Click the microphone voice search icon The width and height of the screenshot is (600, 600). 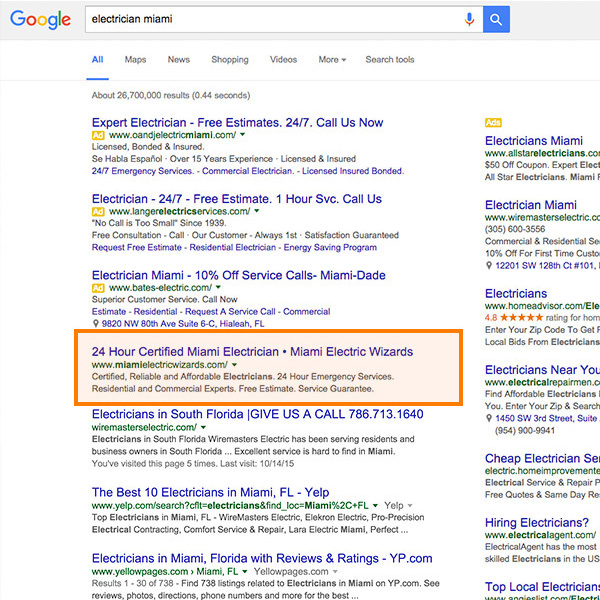(x=469, y=19)
